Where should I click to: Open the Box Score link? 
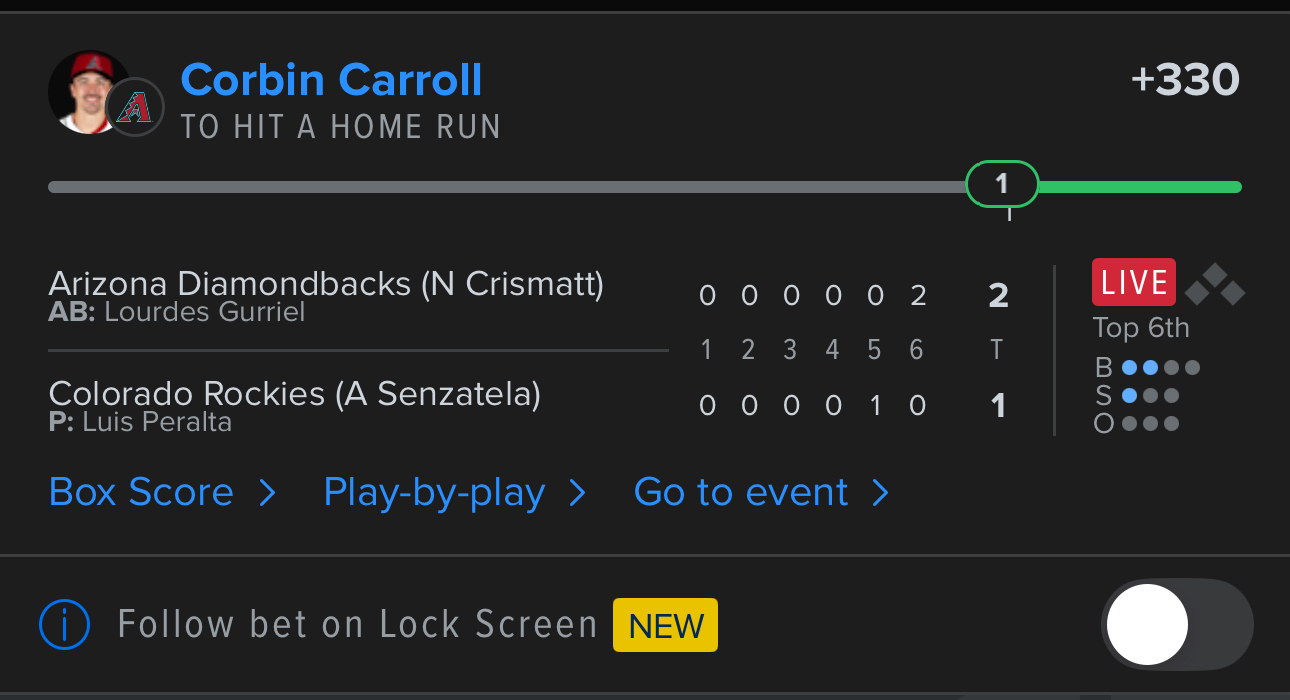(x=141, y=493)
